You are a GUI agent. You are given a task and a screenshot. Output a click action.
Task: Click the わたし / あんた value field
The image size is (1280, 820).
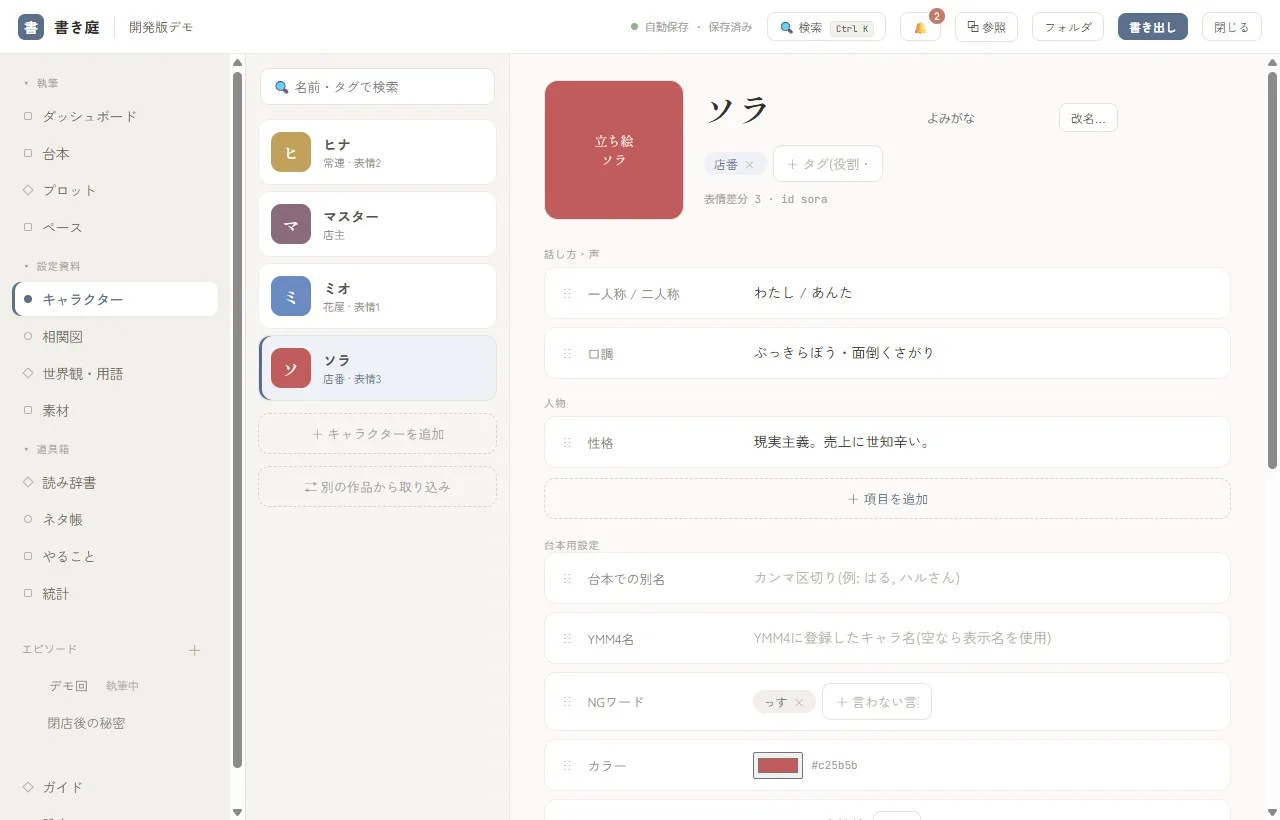984,293
